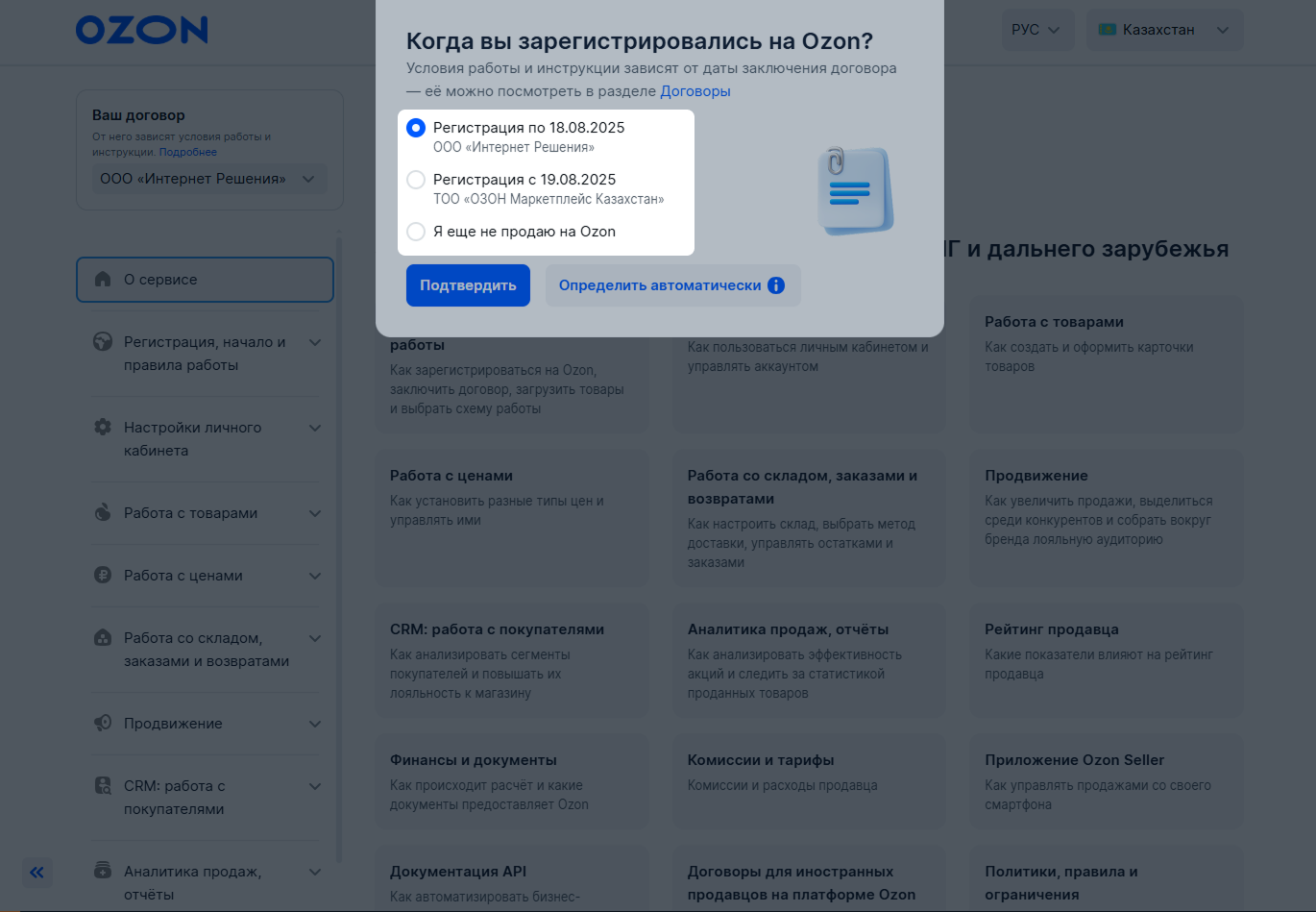
Task: Open Договоры для иностранных продавцов card
Action: 809,879
